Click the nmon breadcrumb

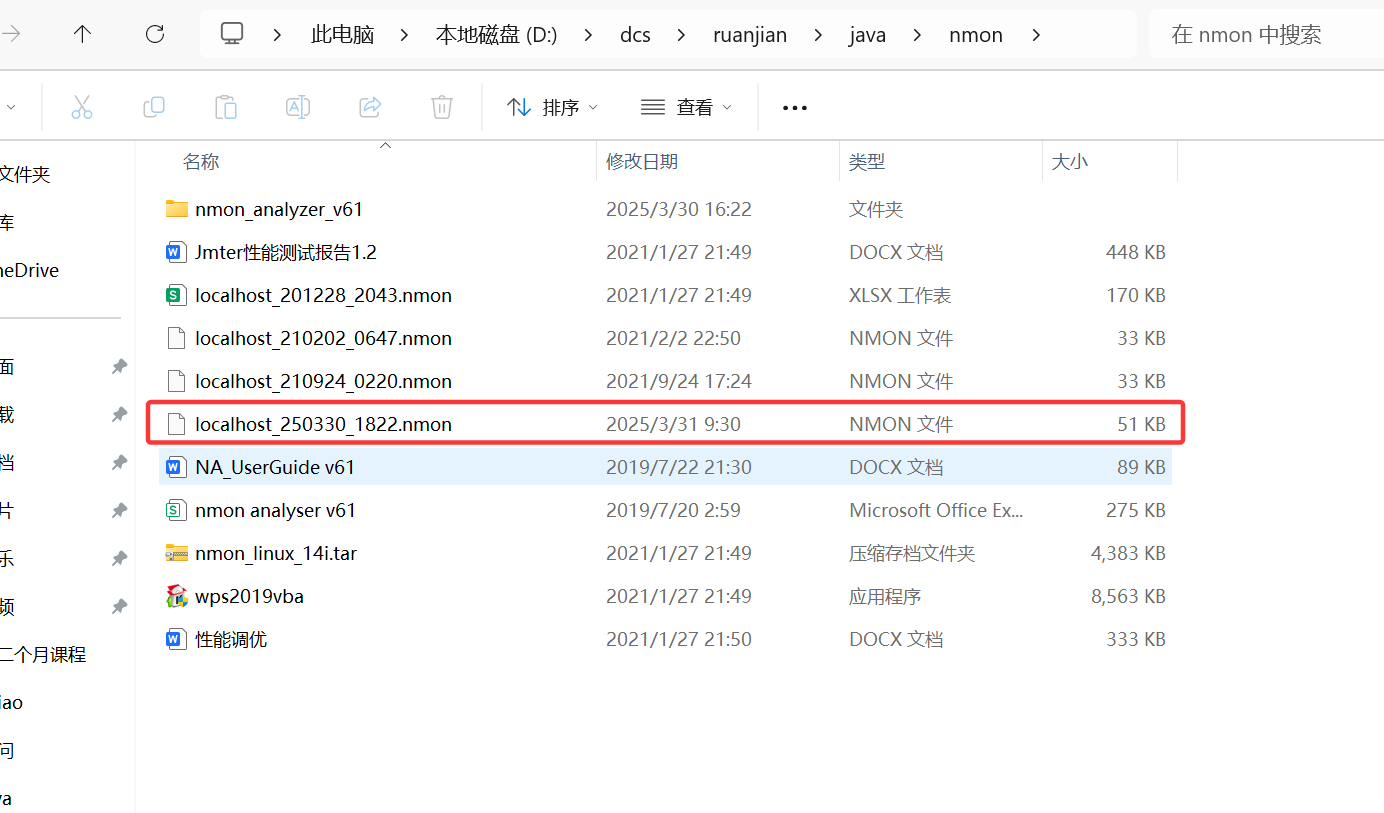(x=976, y=35)
